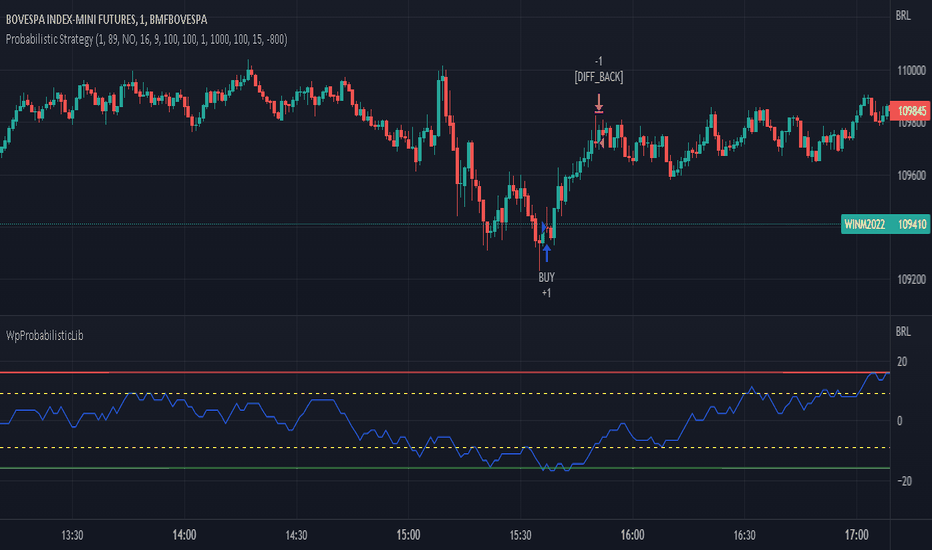Click the BUY +1 entry label
The image size is (932, 550).
tap(546, 285)
